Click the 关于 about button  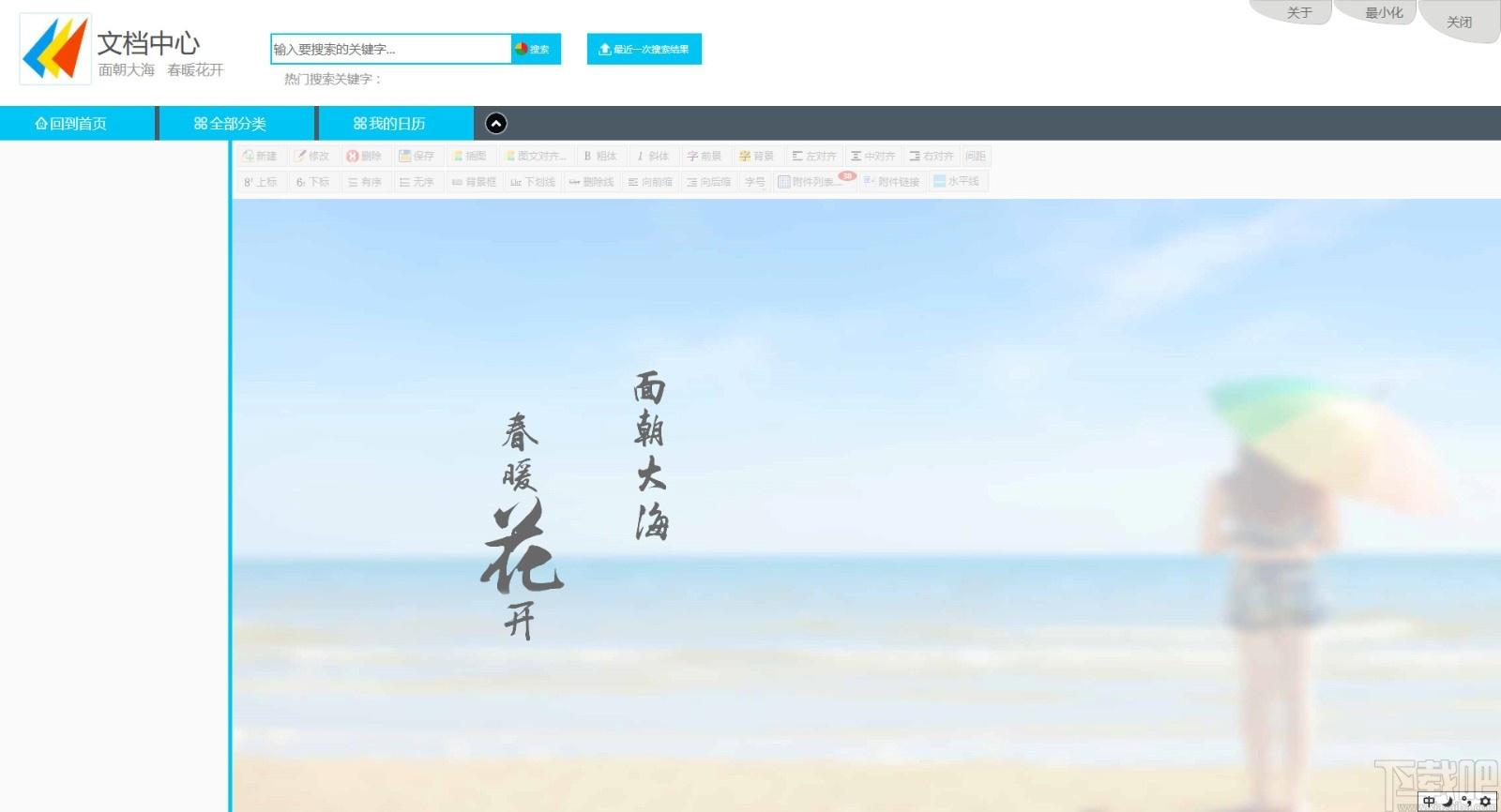[1298, 12]
